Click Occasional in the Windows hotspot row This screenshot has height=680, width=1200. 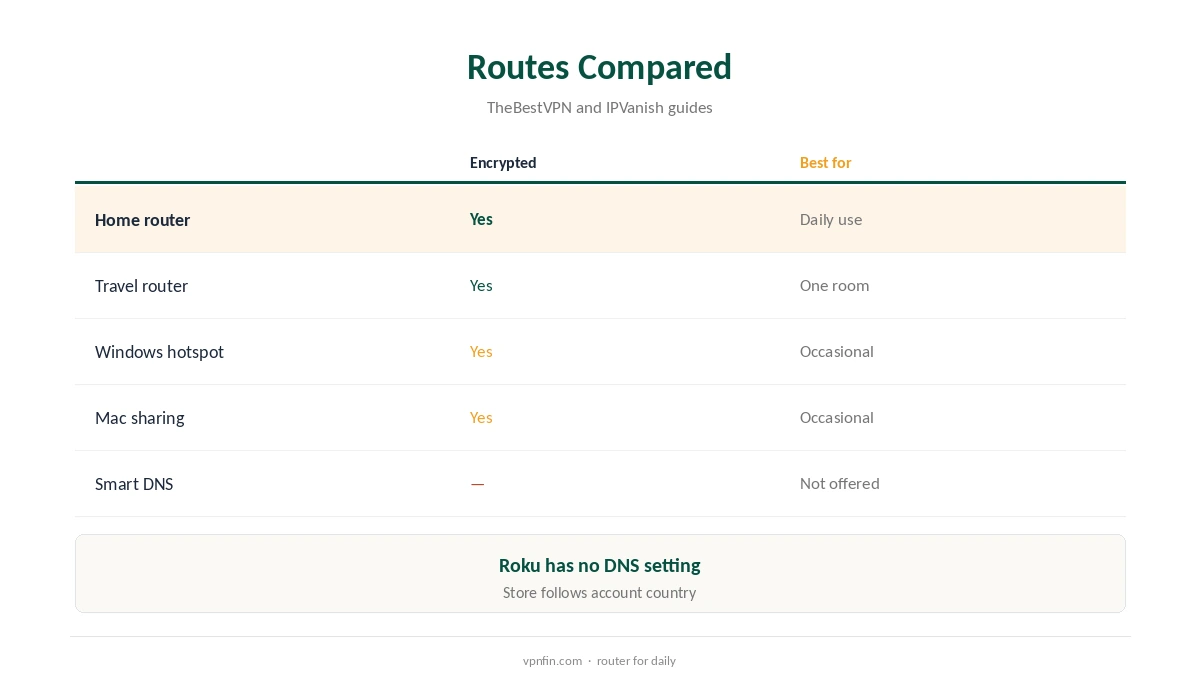click(836, 351)
